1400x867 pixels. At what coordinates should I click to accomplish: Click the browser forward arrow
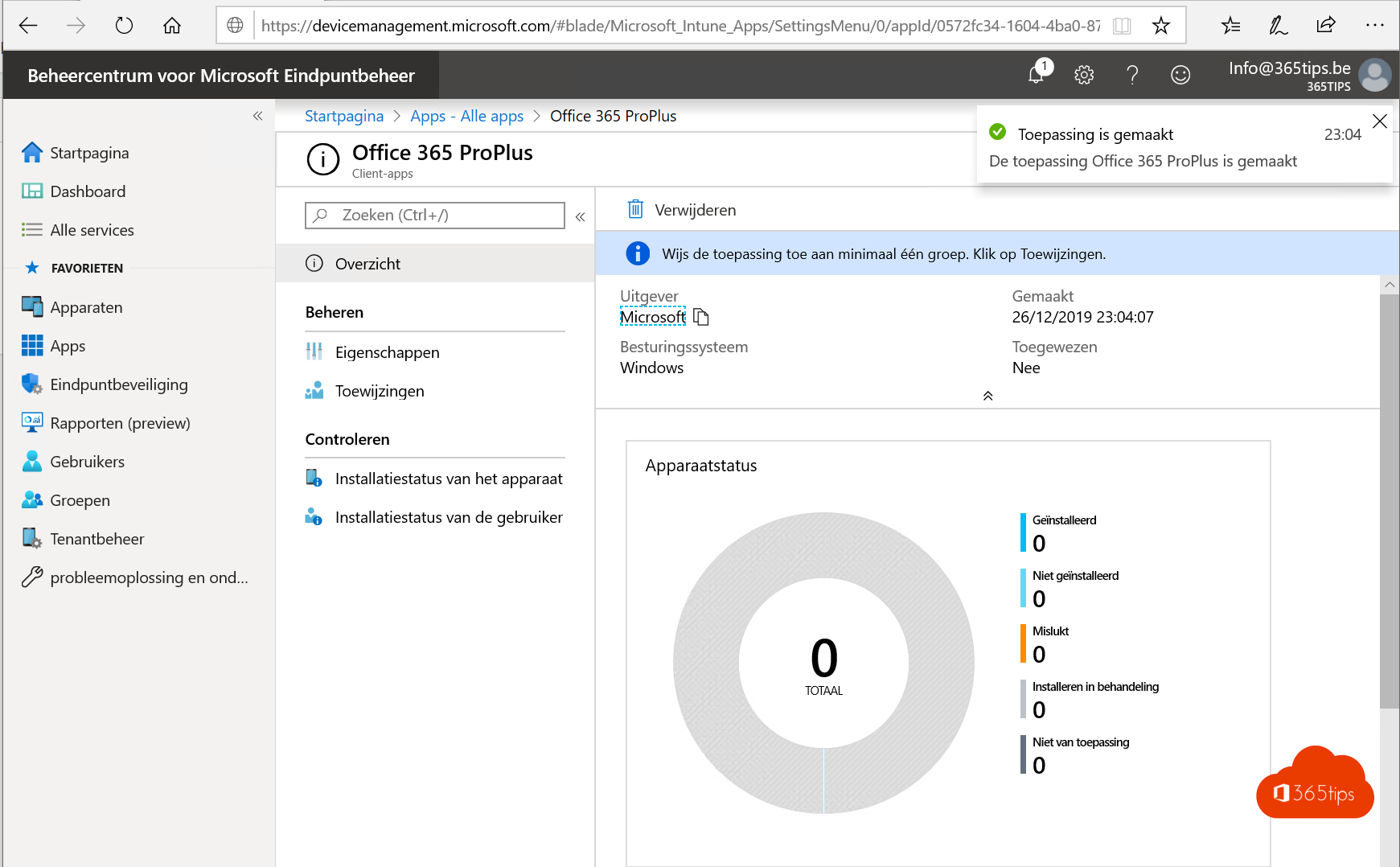point(76,26)
